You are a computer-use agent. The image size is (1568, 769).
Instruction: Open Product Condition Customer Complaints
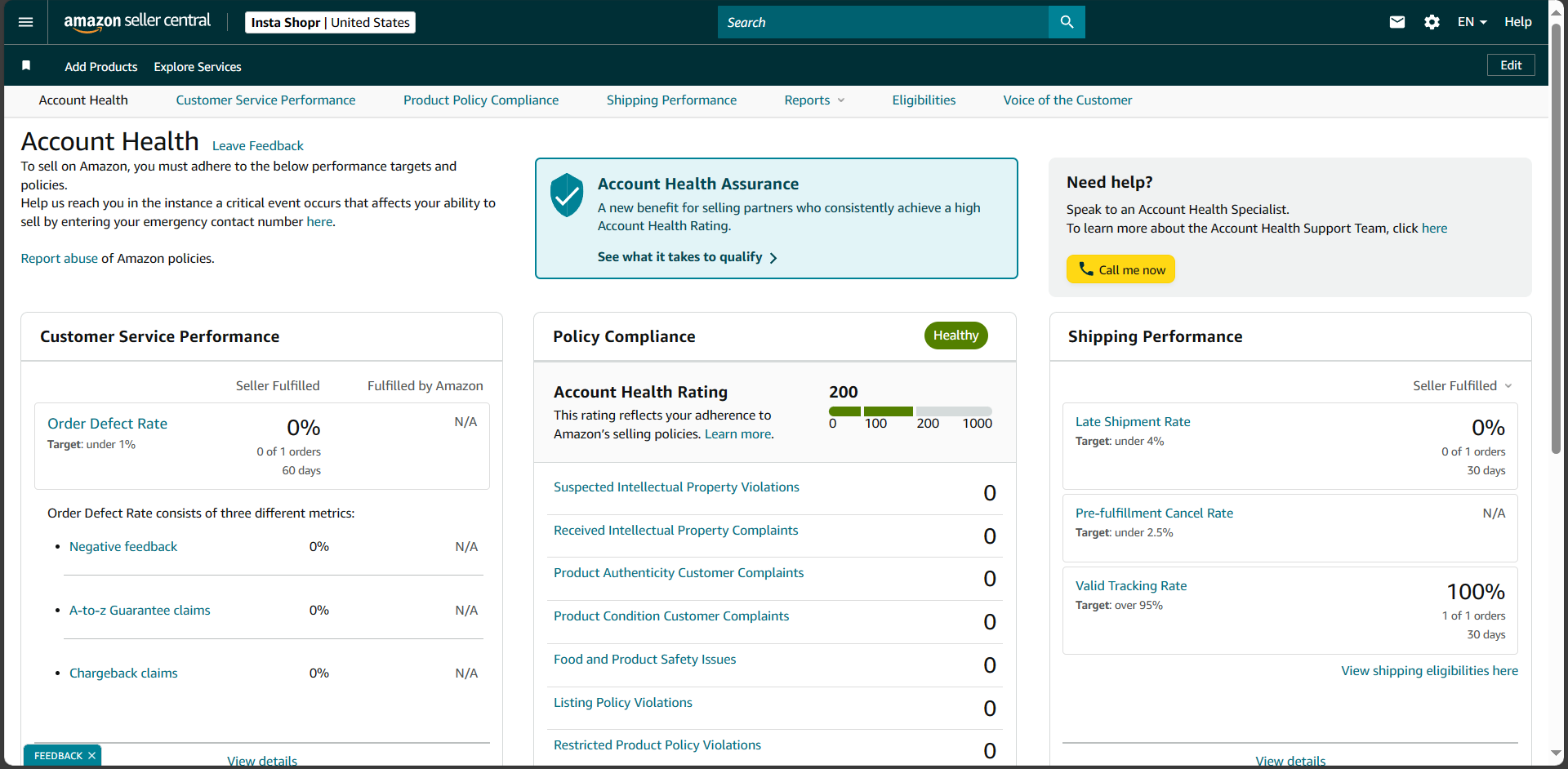point(671,616)
